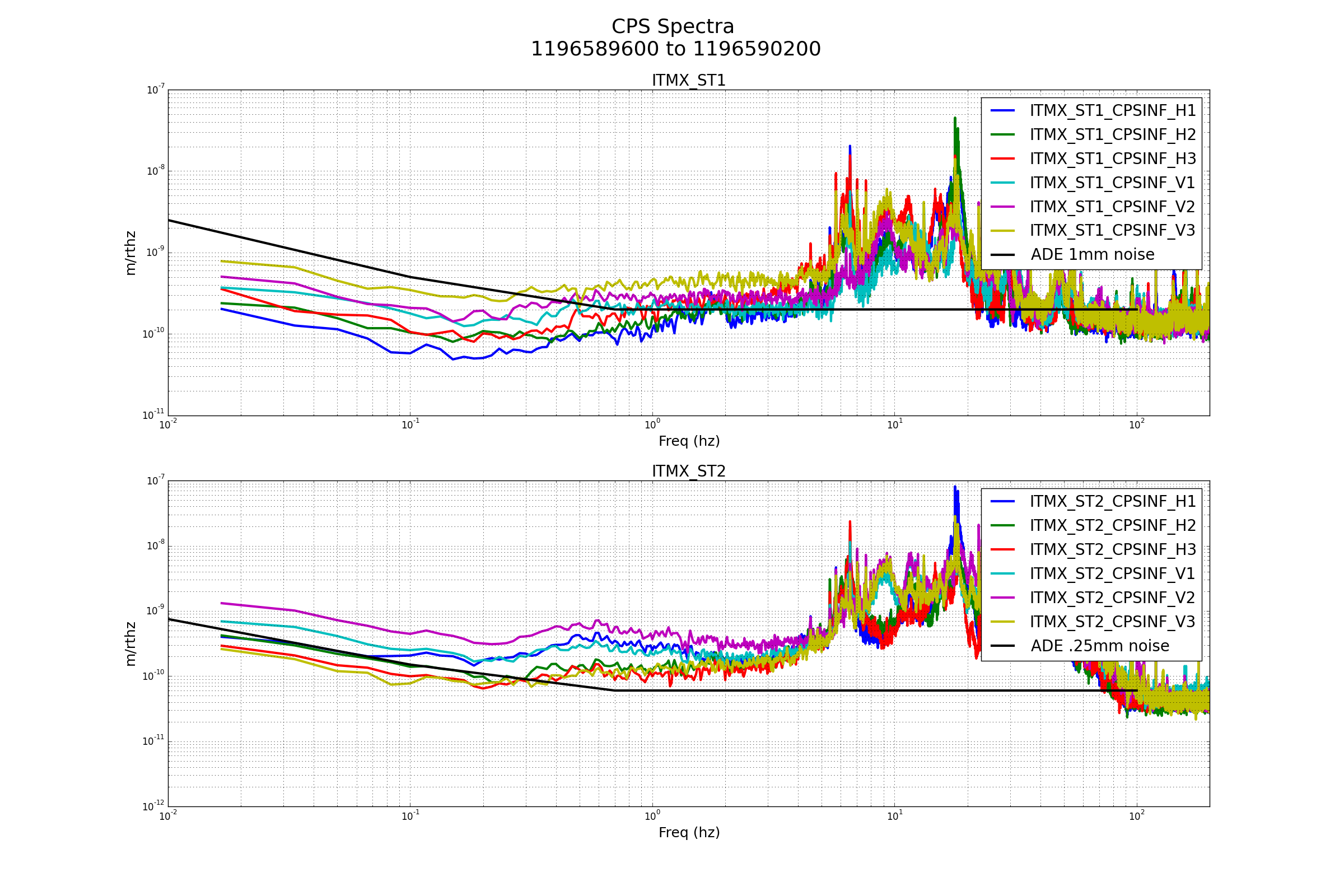Select the red ITMX_ST1_CPSINF_H3 legend line
Viewport: 1344px width, 896px height.
pyautogui.click(x=1002, y=158)
